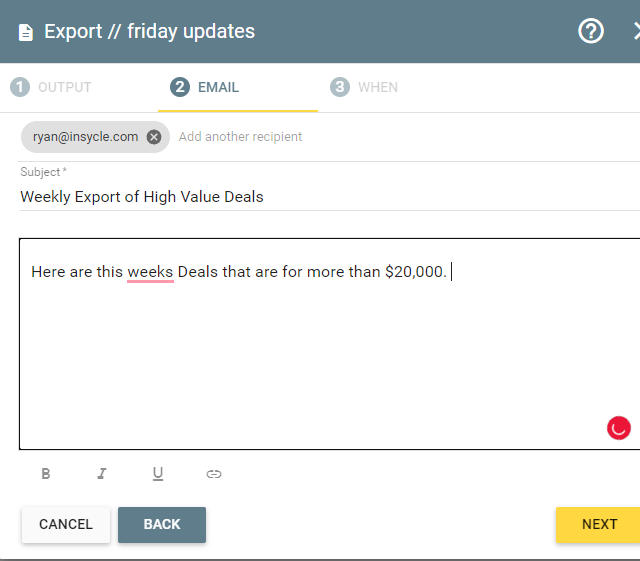
Task: Click the document icon beside Export title
Action: click(x=26, y=33)
